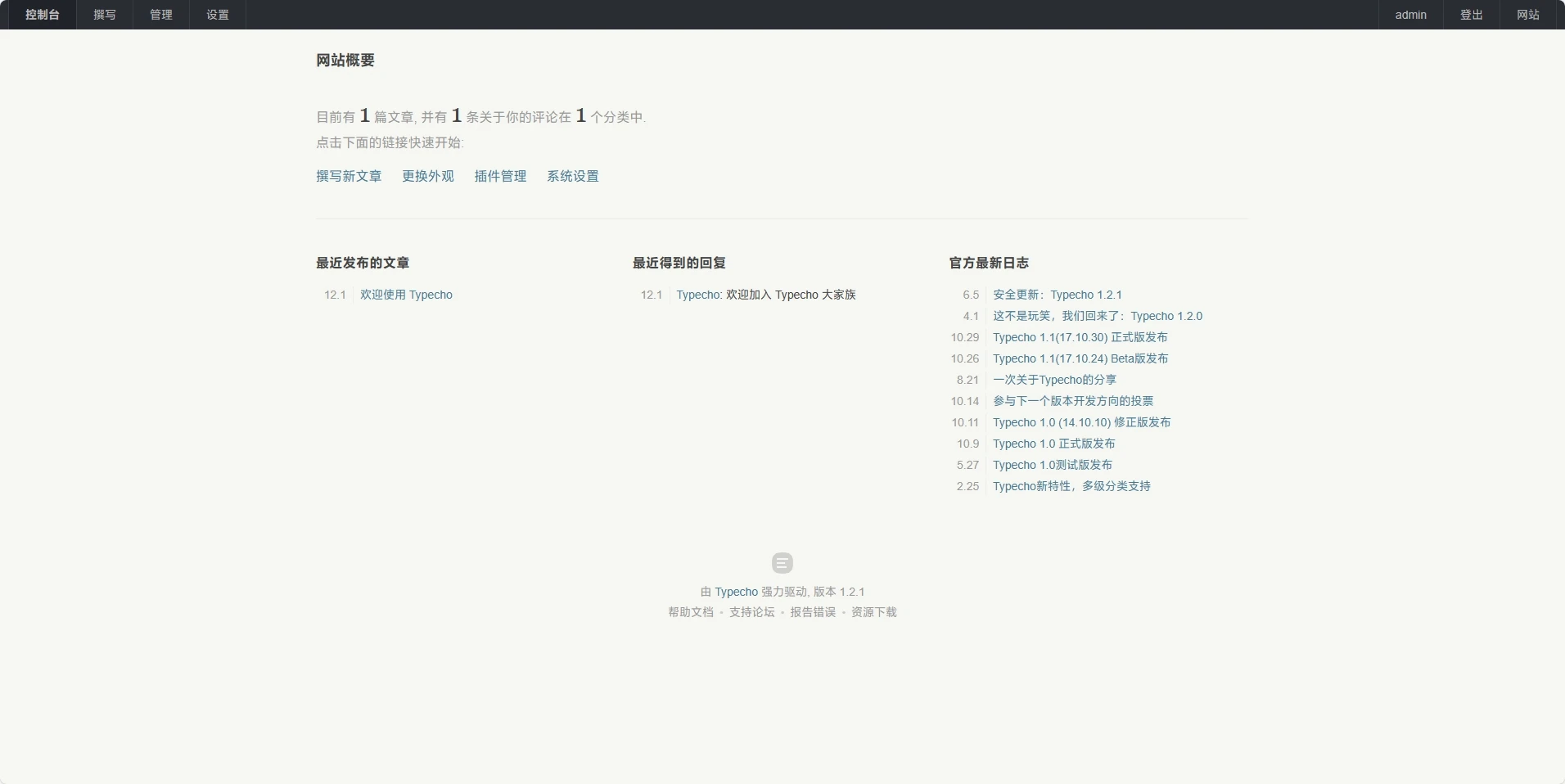The image size is (1565, 784).
Task: Open the 撰写 menu
Action: (x=105, y=15)
